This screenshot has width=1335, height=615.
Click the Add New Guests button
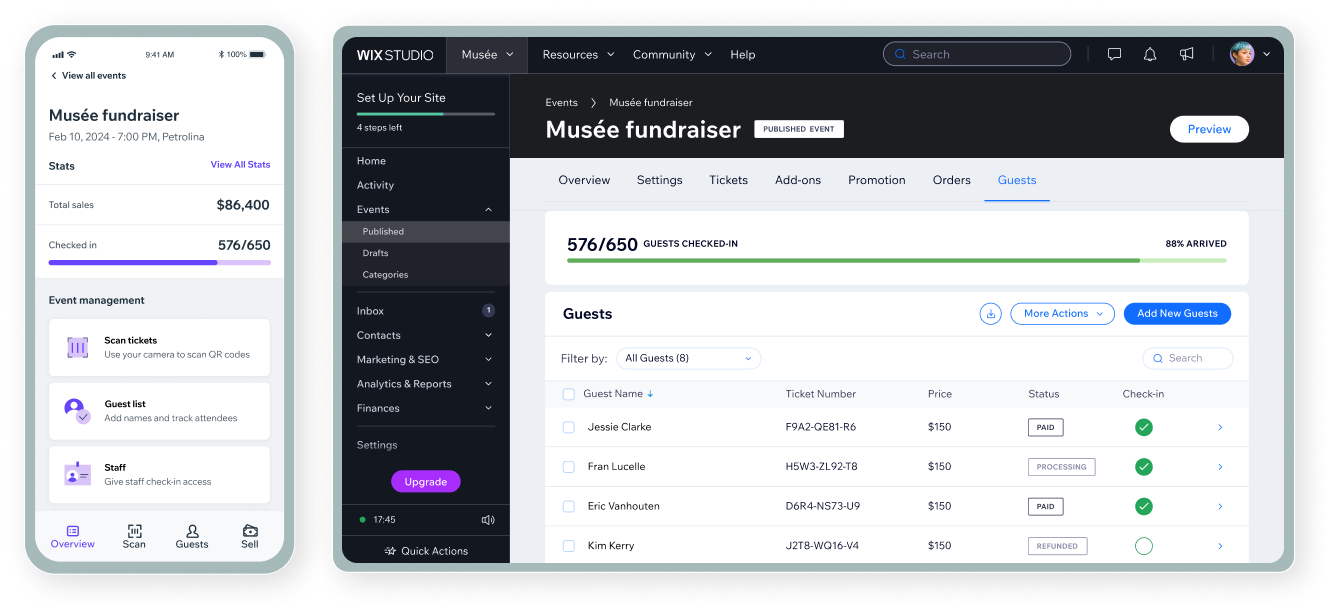click(x=1177, y=314)
